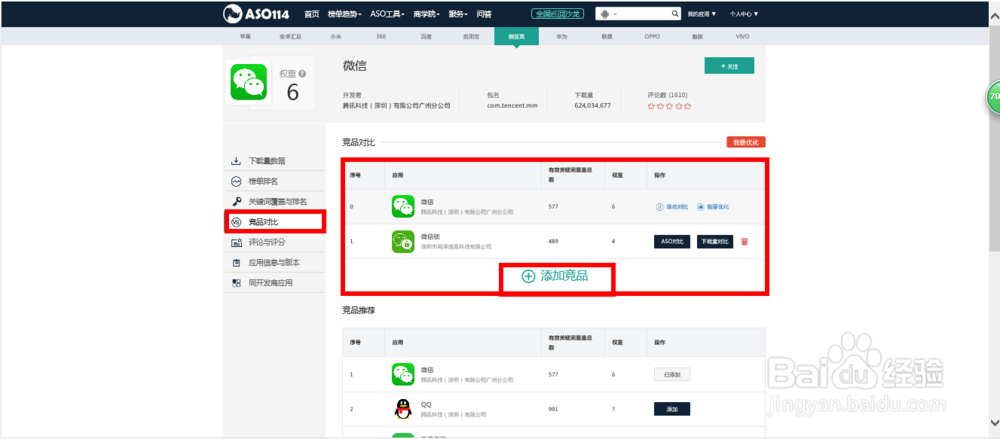The image size is (1000, 439).
Task: Expand the ASO工具 menu
Action: point(387,14)
